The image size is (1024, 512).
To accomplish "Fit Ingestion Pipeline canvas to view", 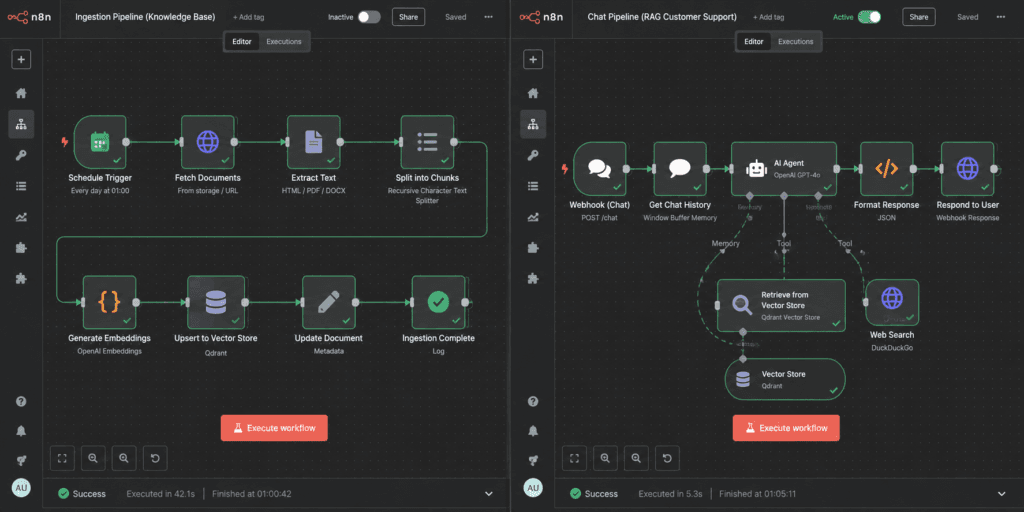I will (62, 458).
